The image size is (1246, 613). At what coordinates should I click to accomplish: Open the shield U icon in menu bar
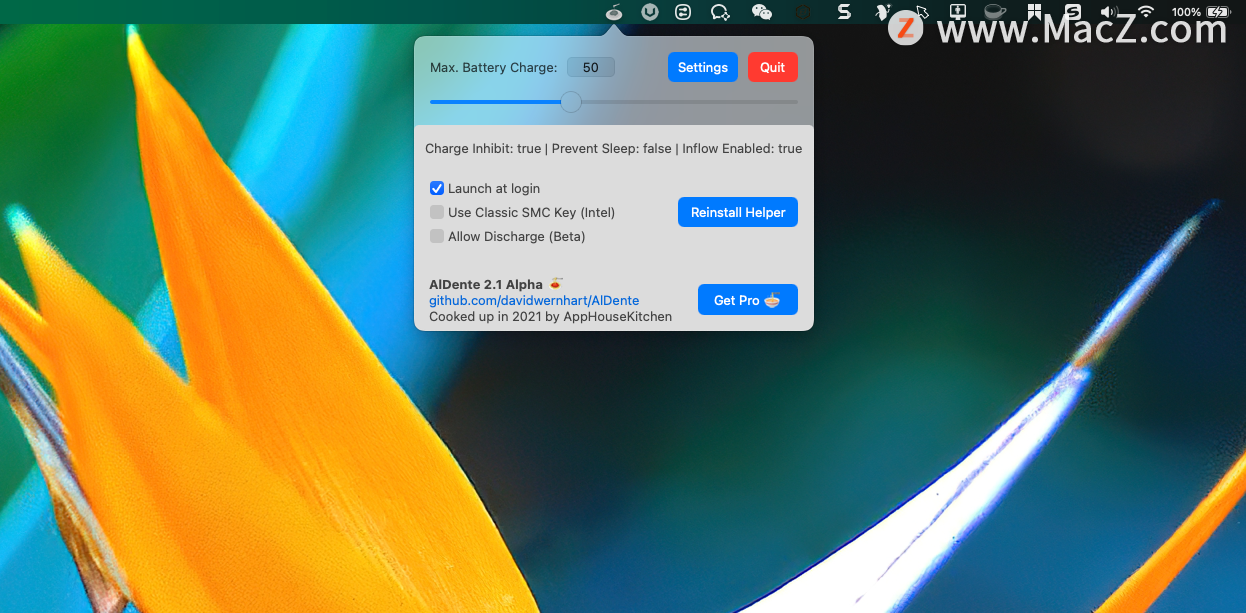click(x=650, y=12)
